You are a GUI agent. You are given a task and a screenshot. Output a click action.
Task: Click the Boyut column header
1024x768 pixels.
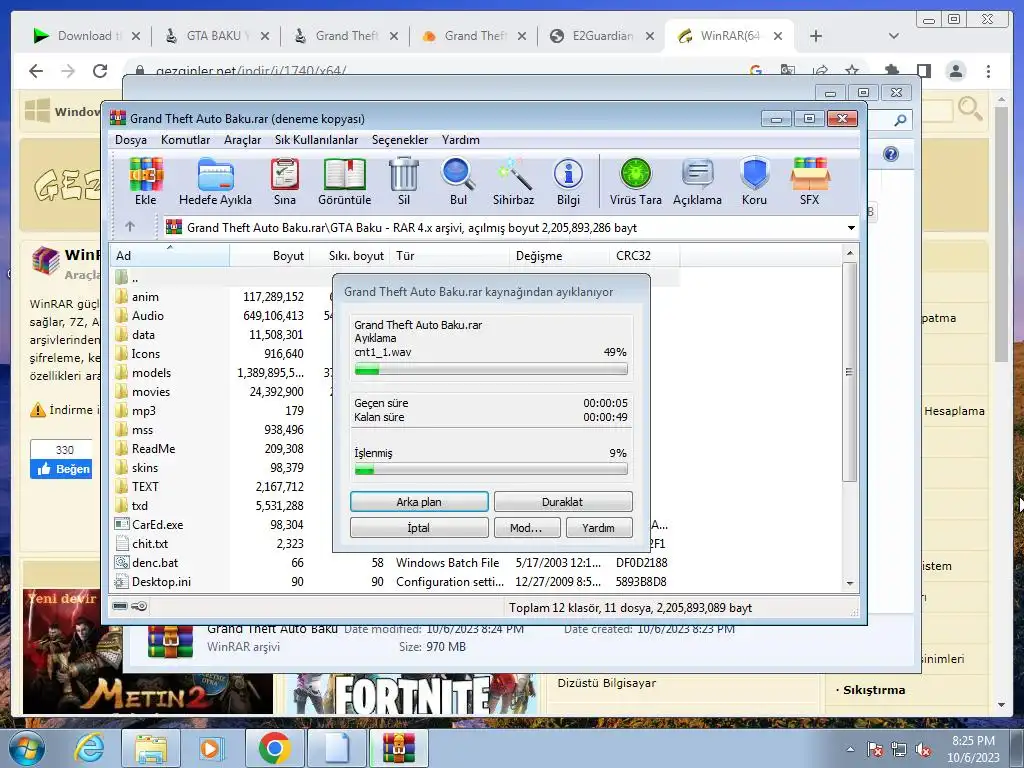click(269, 255)
